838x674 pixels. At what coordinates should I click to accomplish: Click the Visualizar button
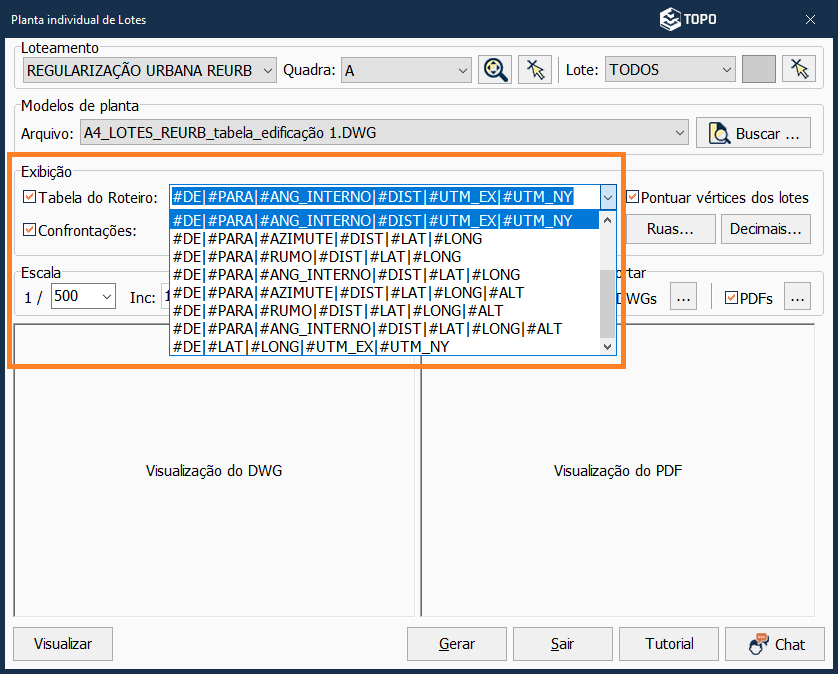click(63, 644)
